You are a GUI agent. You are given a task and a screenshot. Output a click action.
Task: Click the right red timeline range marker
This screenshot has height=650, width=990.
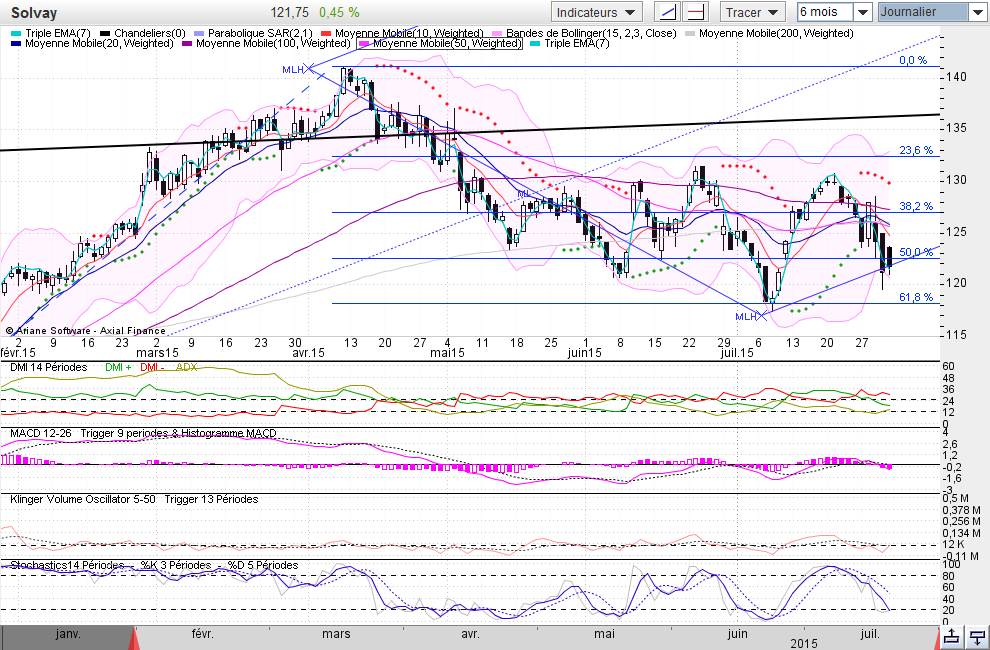(937, 638)
